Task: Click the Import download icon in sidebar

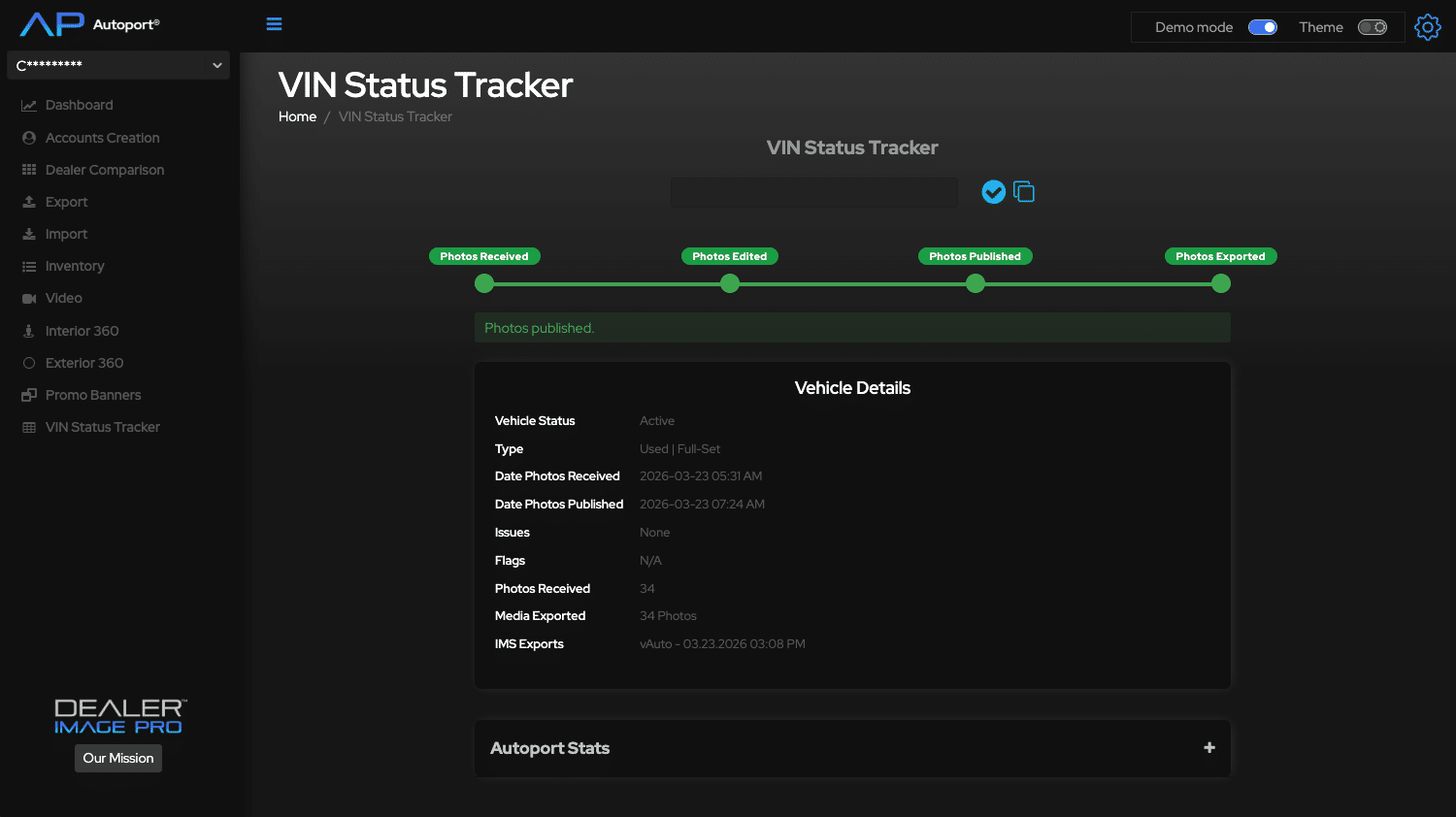Action: [x=29, y=234]
